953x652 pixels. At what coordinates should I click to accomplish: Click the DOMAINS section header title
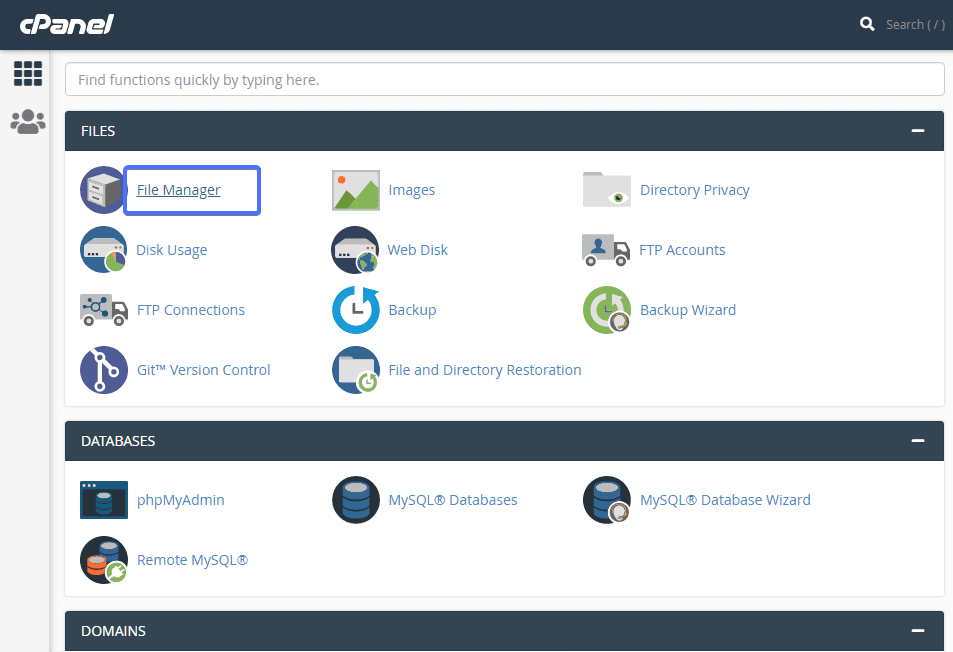point(113,631)
